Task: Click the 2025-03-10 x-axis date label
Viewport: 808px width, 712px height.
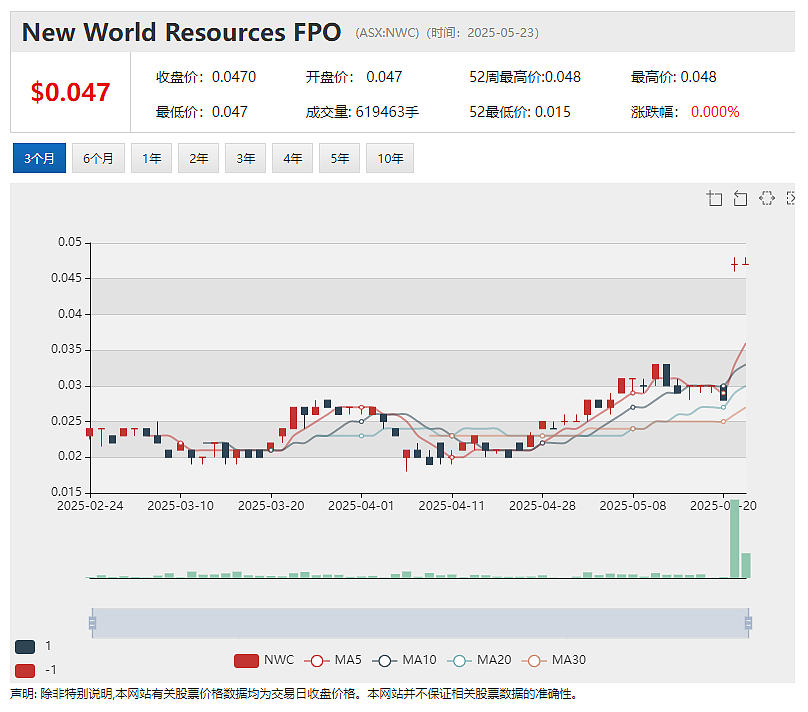Action: tap(180, 505)
